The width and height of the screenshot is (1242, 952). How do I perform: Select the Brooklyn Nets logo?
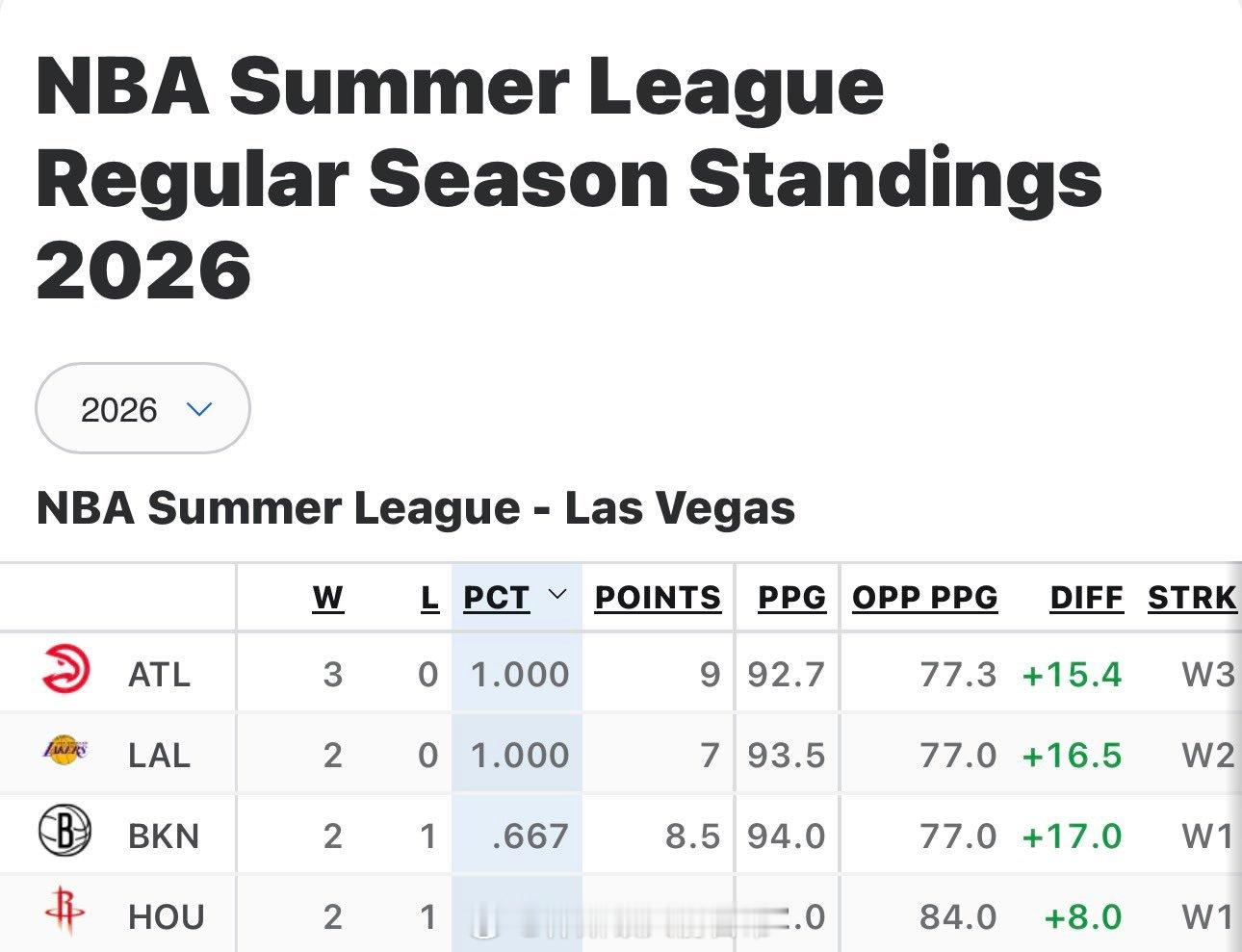click(65, 831)
